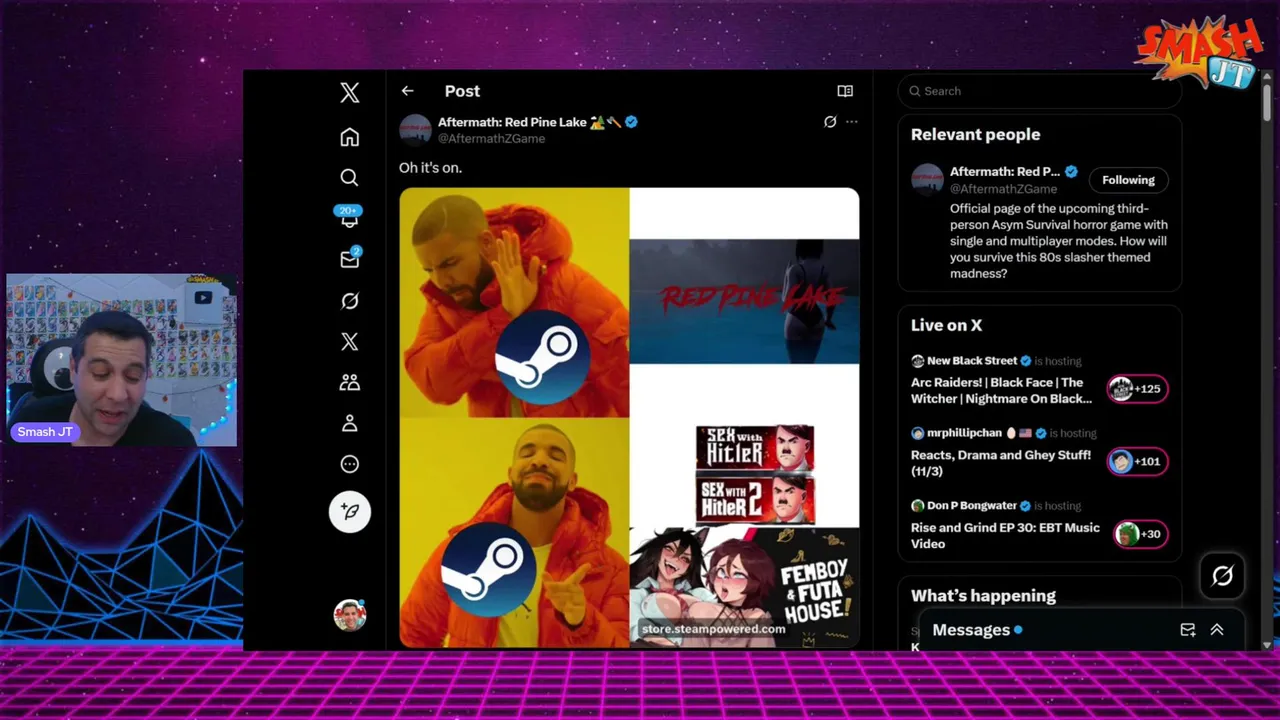
Task: Click the +30 listeners badge
Action: coord(1140,534)
